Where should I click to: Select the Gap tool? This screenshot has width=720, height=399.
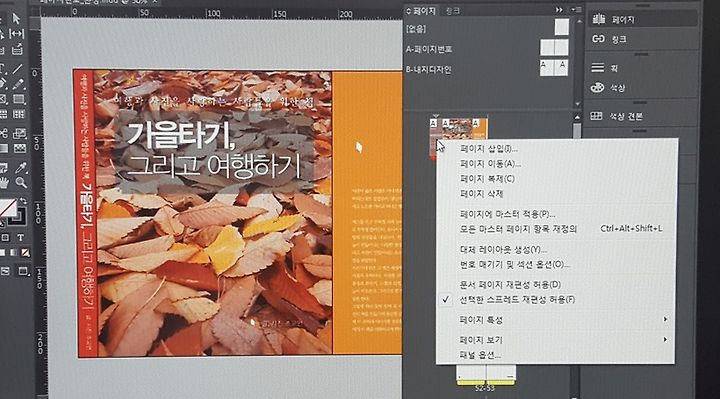(17, 34)
